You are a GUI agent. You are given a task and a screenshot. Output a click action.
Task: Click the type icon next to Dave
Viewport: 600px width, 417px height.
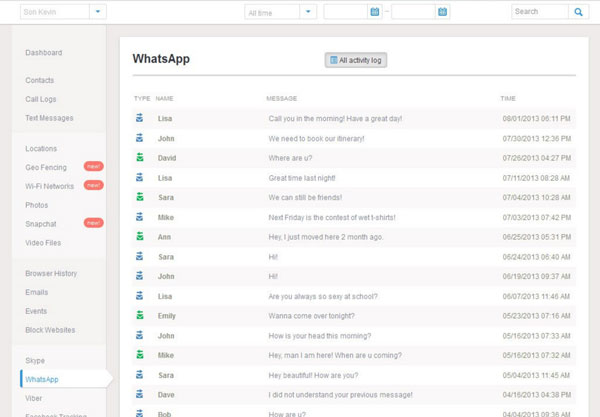140,394
